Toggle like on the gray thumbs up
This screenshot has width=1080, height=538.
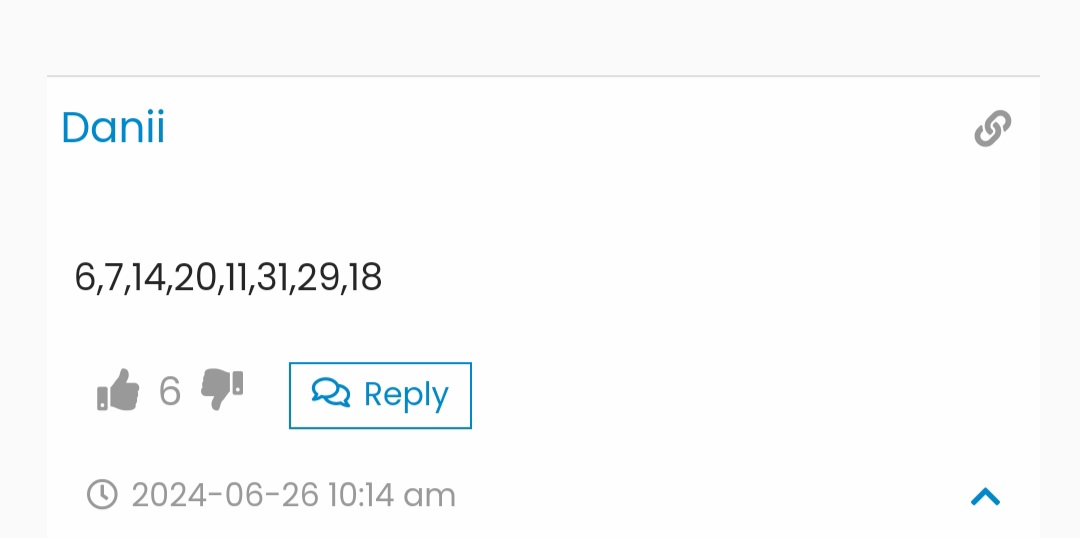point(118,391)
